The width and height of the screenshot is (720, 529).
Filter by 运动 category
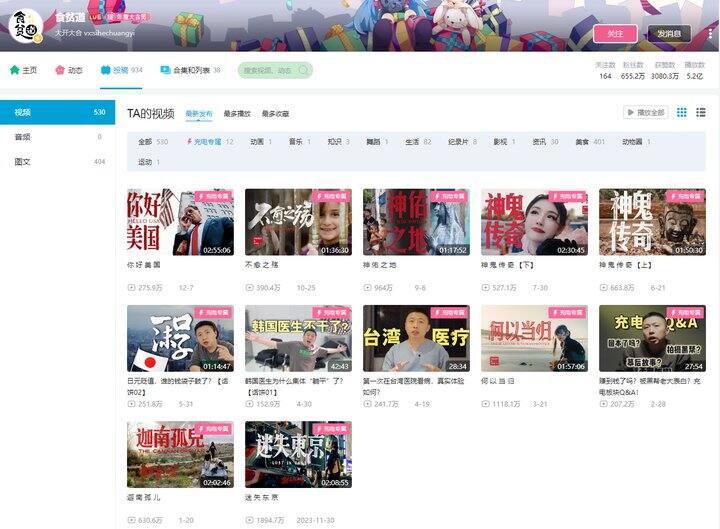point(149,162)
